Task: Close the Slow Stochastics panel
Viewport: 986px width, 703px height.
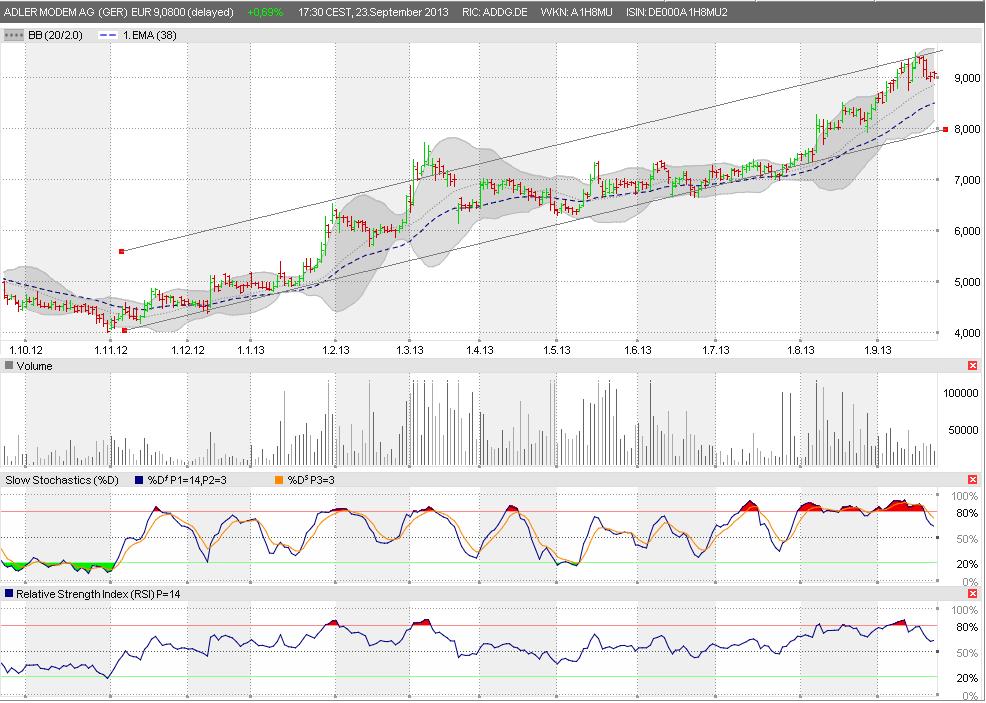Action: 972,480
